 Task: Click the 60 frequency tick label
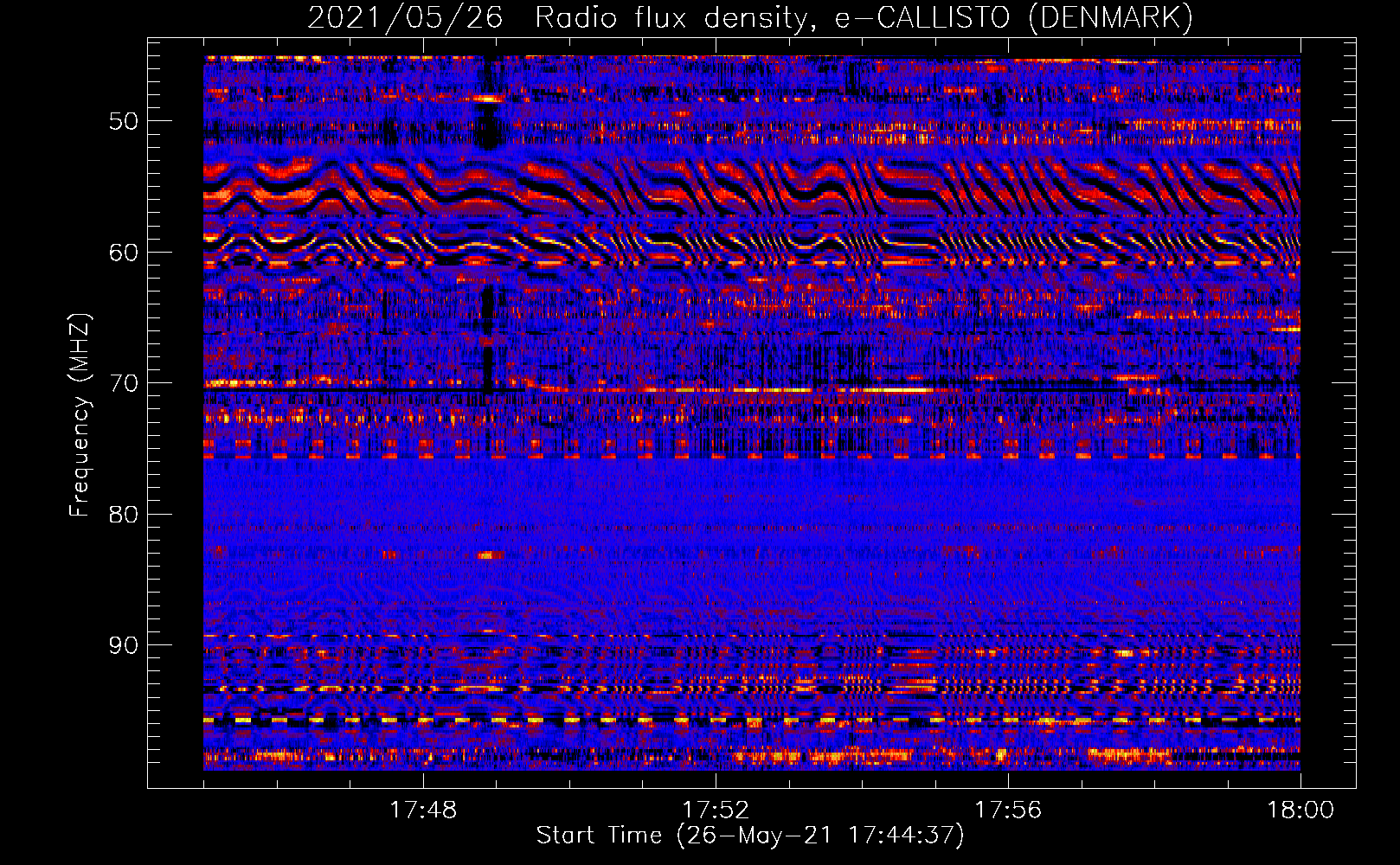[x=124, y=253]
